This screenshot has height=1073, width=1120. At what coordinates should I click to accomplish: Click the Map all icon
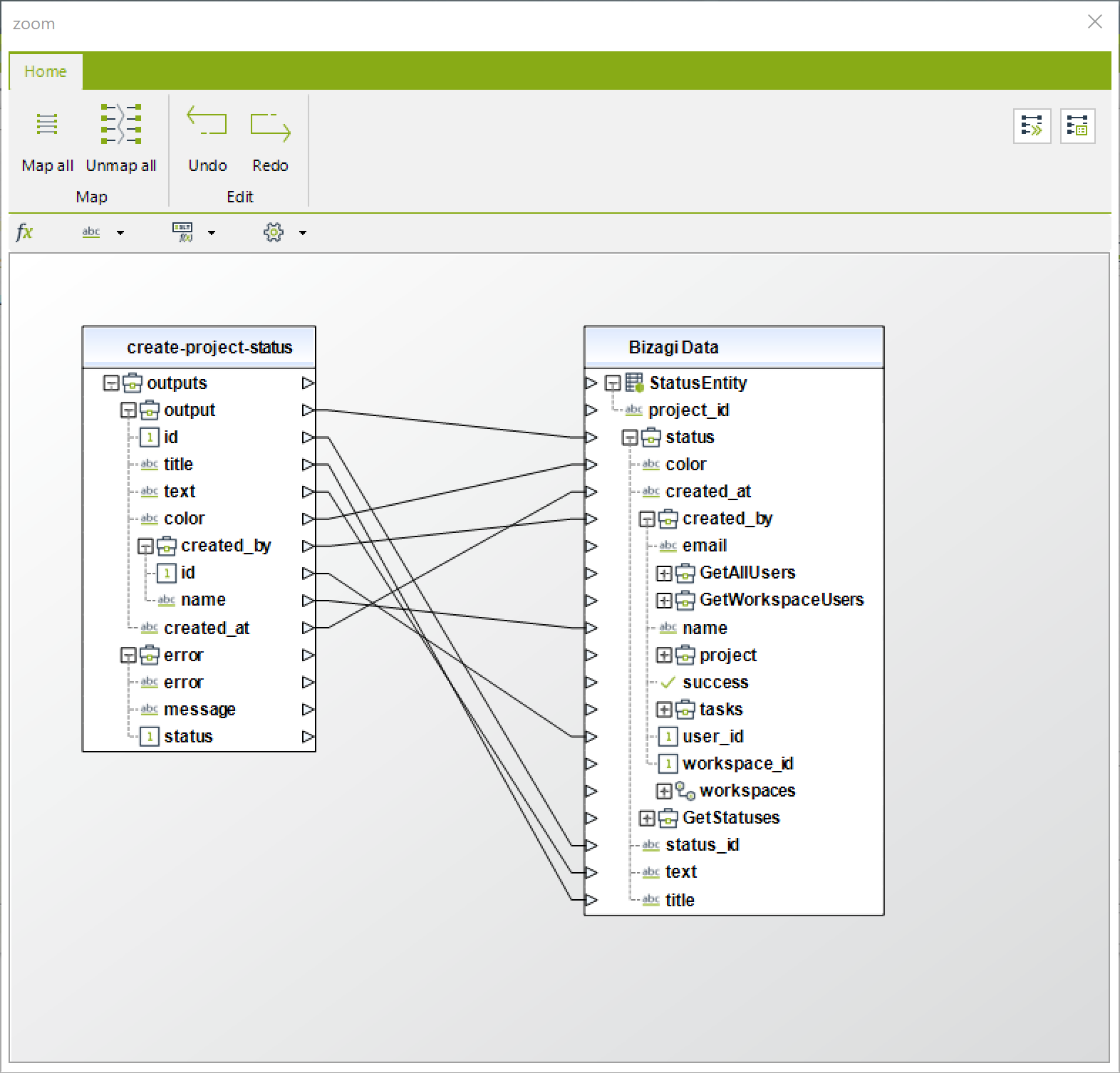[x=47, y=124]
